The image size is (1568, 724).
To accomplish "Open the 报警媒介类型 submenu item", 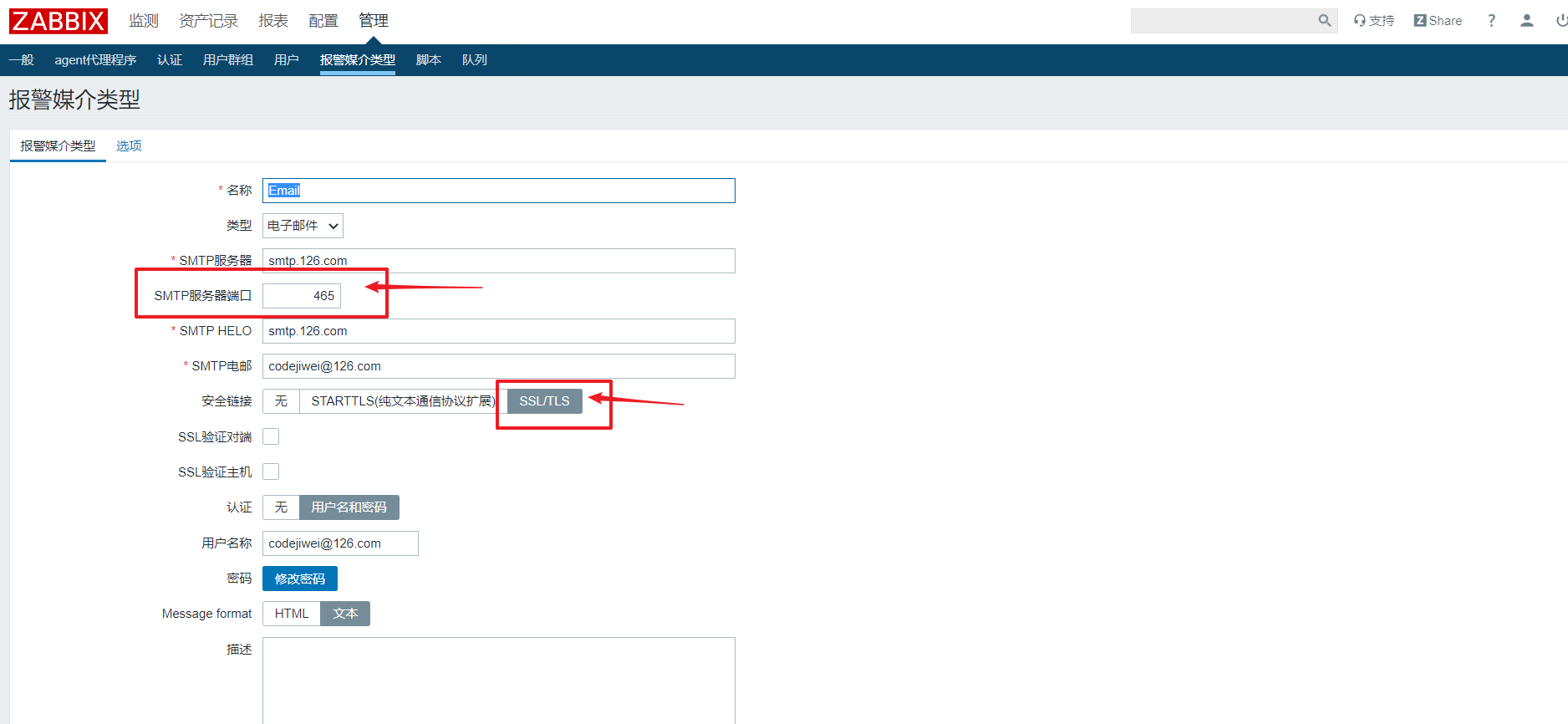I will [x=358, y=60].
